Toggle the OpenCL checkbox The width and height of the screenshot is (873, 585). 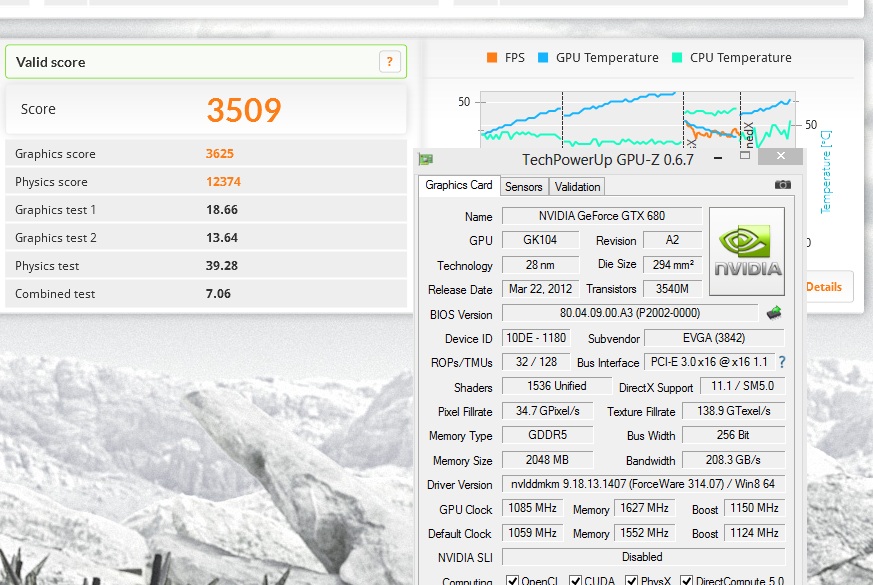pyautogui.click(x=512, y=580)
